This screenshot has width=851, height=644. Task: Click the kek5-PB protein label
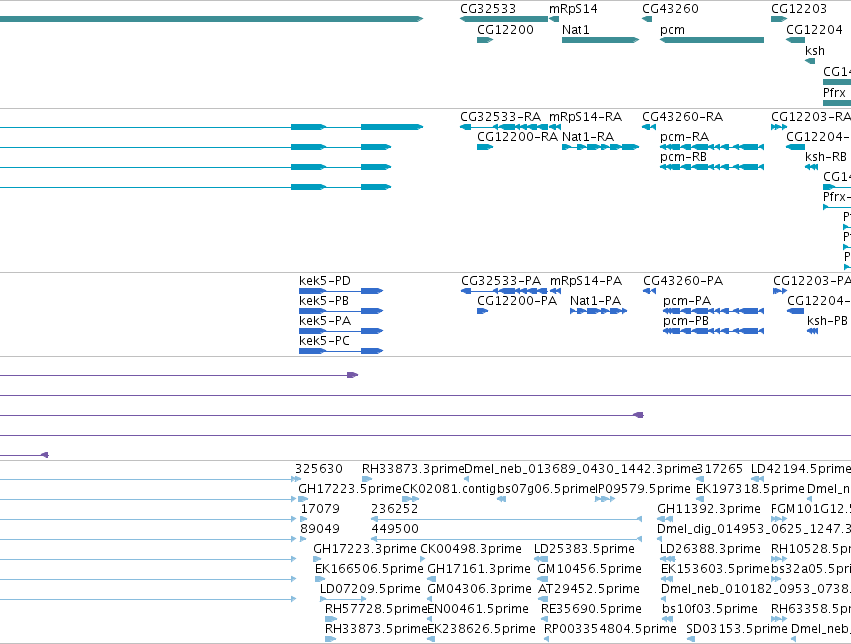(x=324, y=301)
